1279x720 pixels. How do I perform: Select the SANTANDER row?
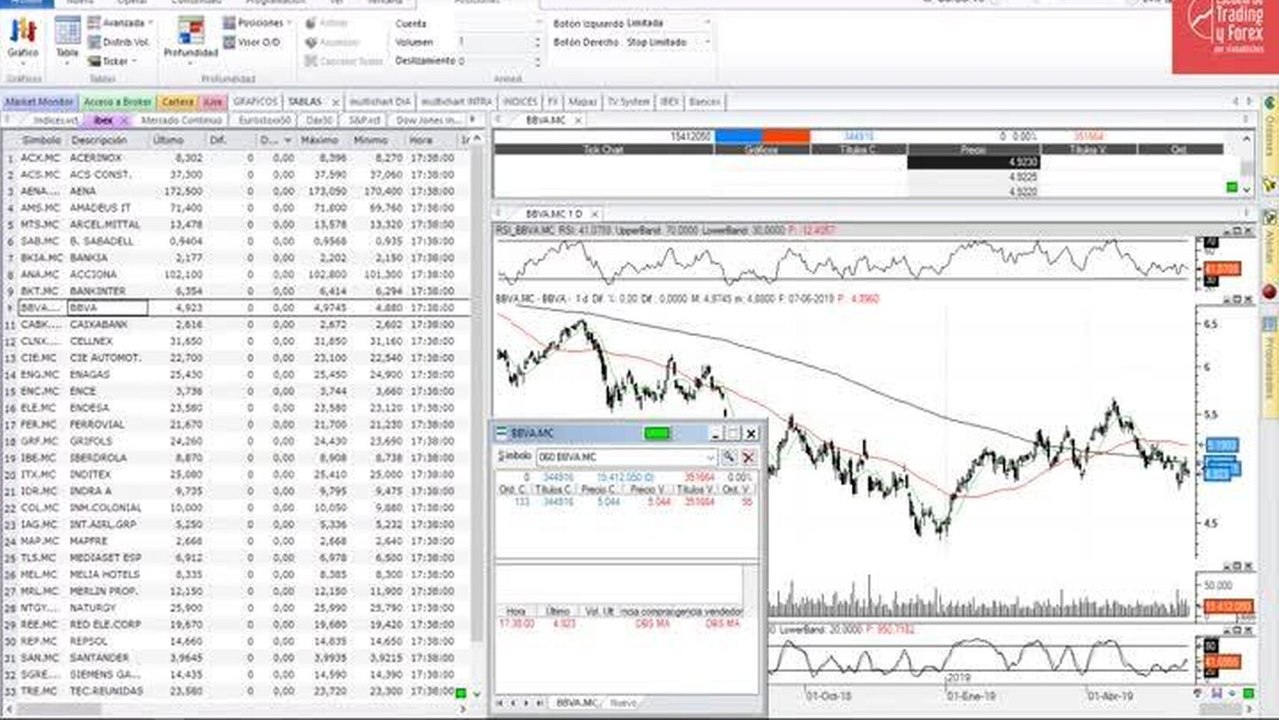tap(235, 657)
